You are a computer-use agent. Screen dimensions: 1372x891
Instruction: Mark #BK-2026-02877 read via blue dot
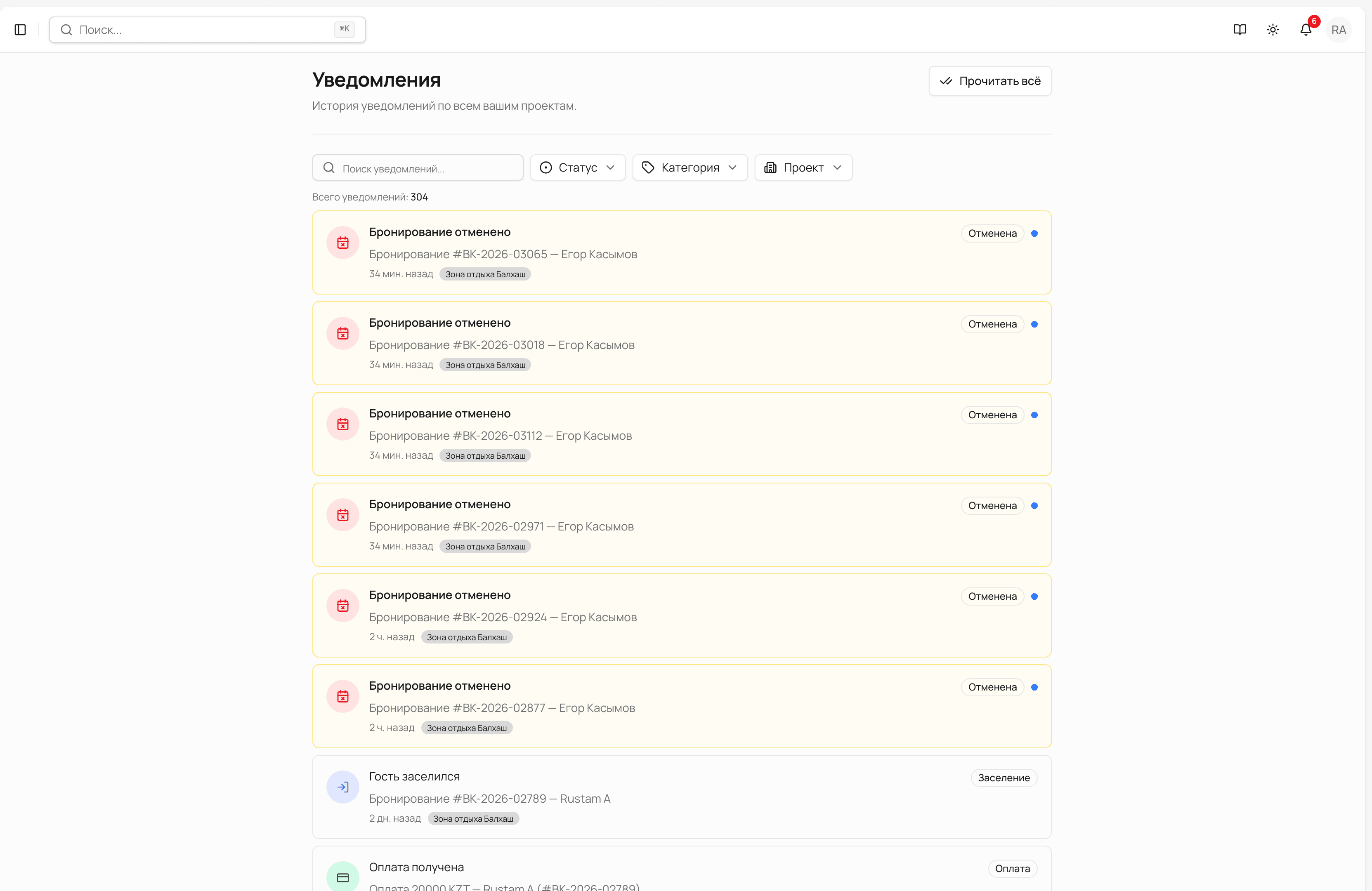[x=1034, y=688]
